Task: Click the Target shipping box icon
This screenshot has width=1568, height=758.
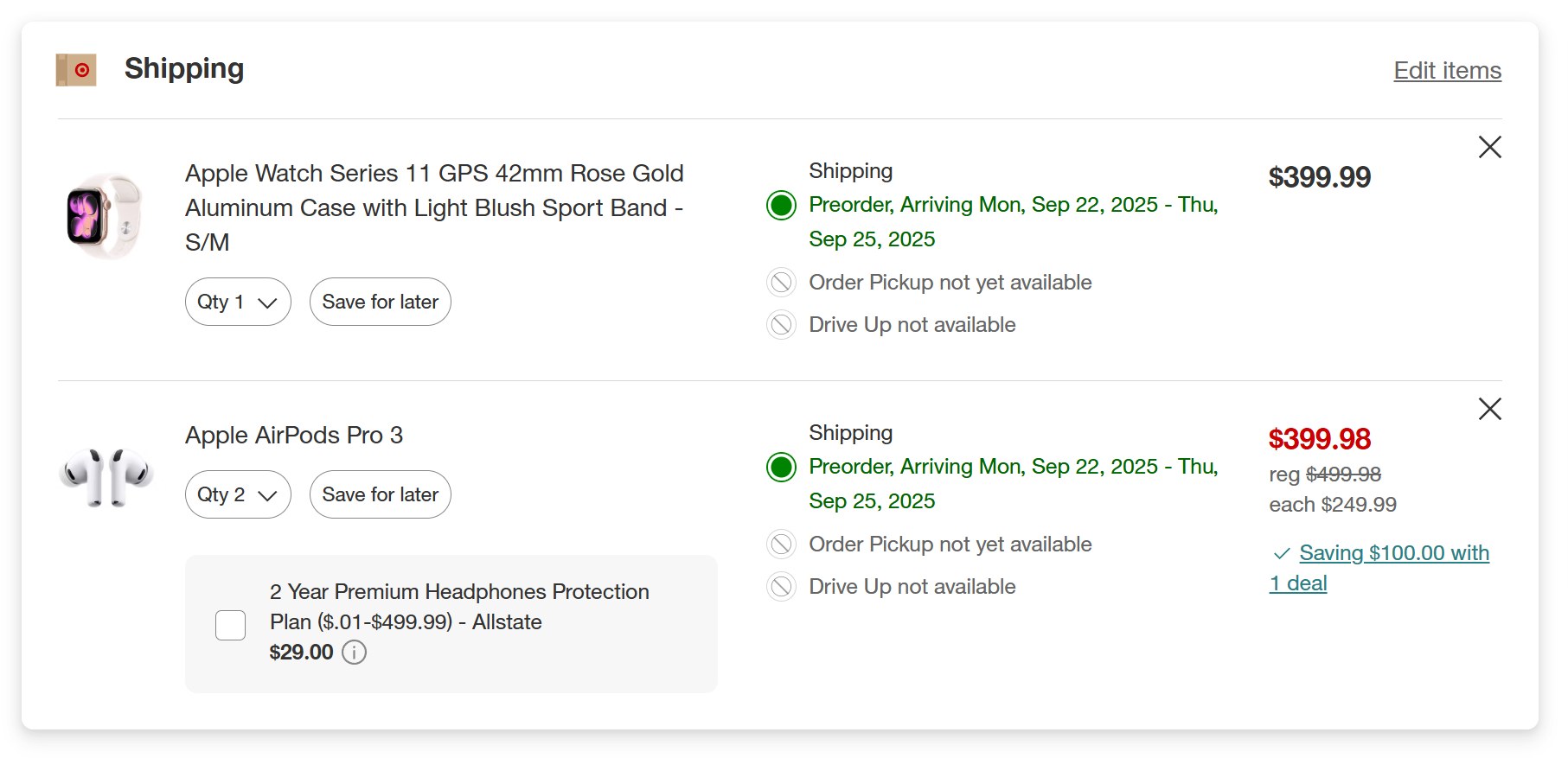Action: coord(76,70)
